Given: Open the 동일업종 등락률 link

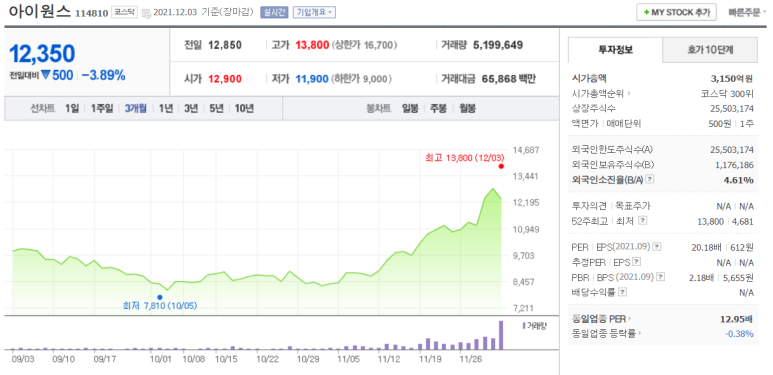Looking at the screenshot, I should point(606,334).
